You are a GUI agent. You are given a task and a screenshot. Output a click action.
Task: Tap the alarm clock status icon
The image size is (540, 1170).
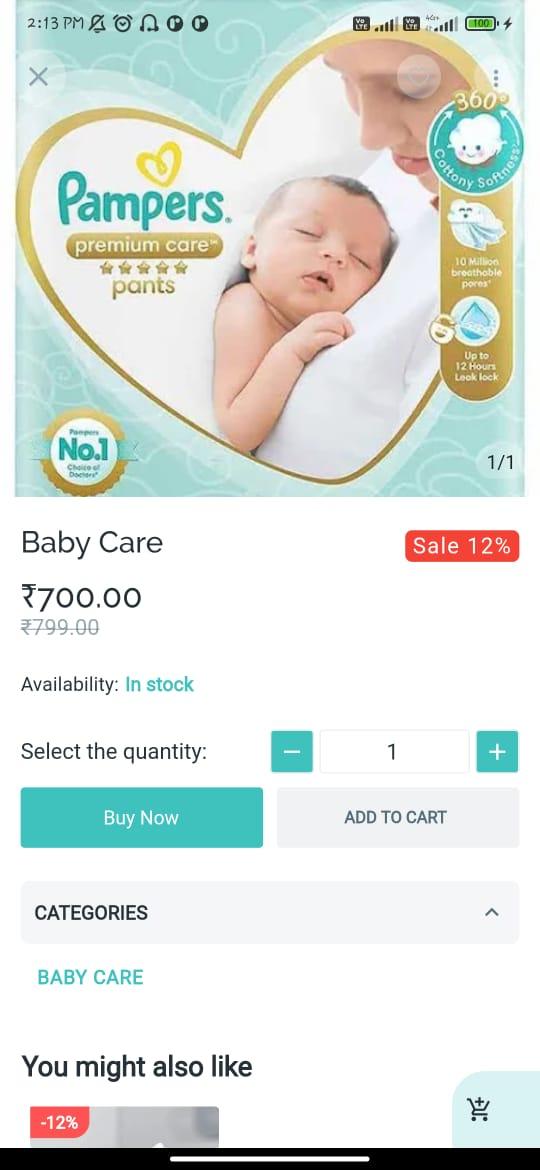(x=123, y=24)
